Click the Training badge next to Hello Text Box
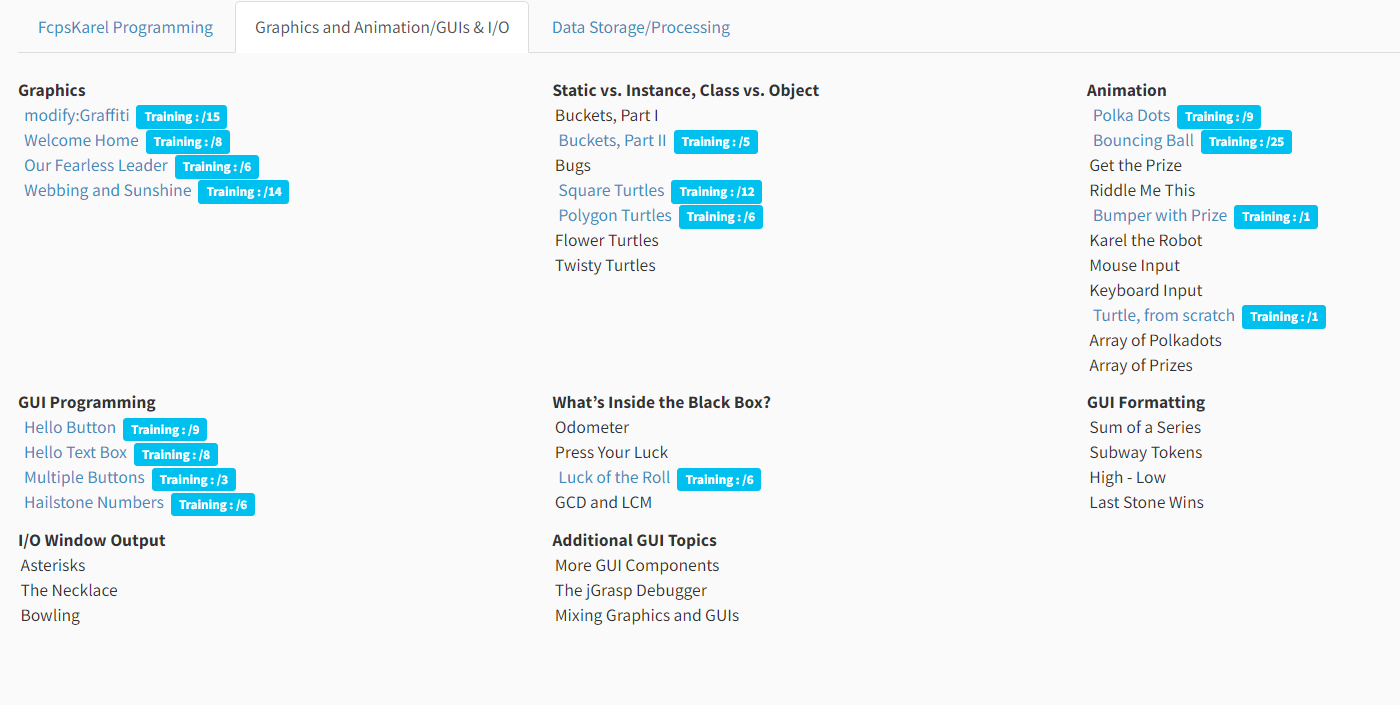This screenshot has height=705, width=1400. (x=176, y=455)
